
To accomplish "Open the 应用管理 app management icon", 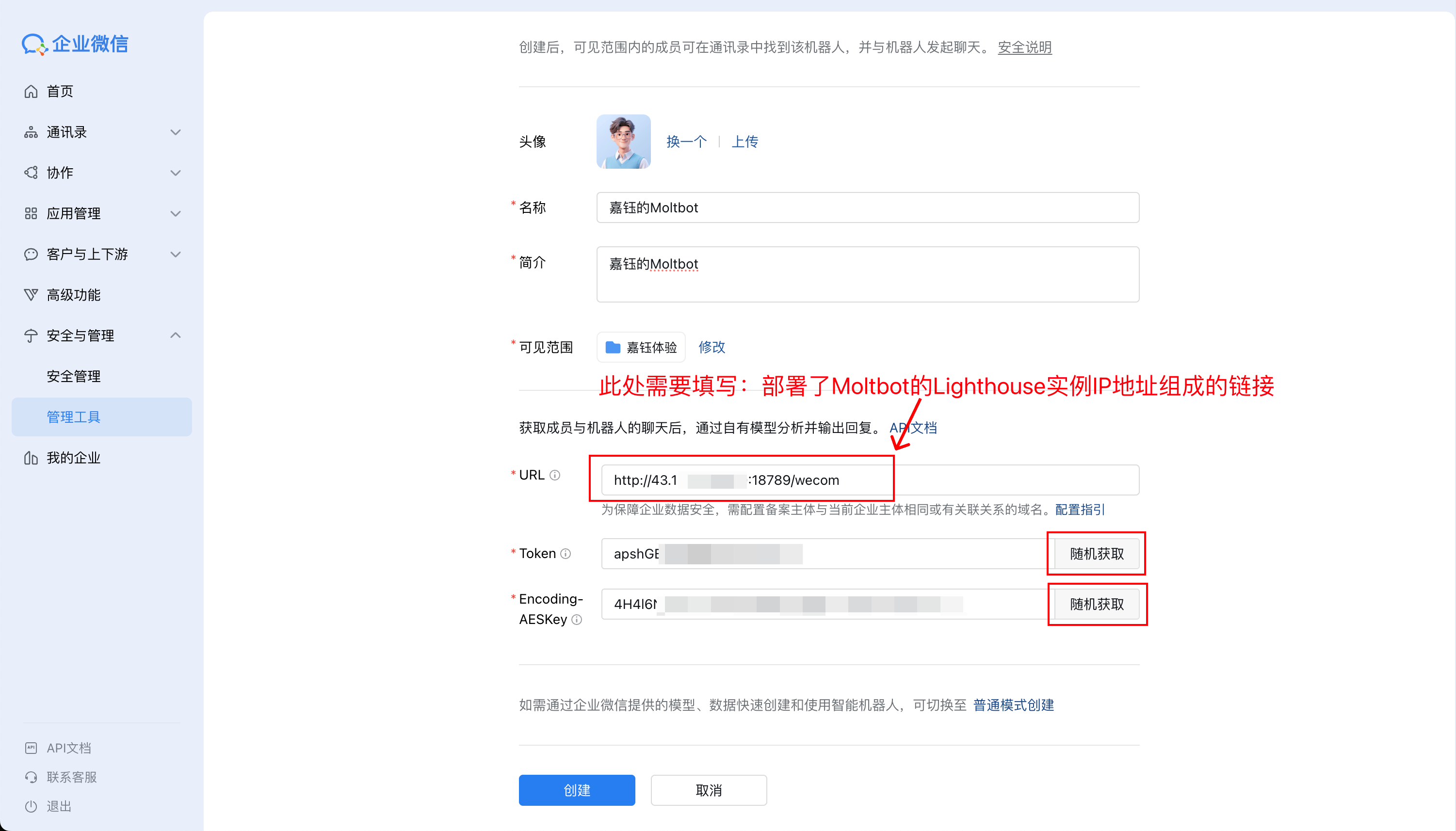I will [32, 213].
